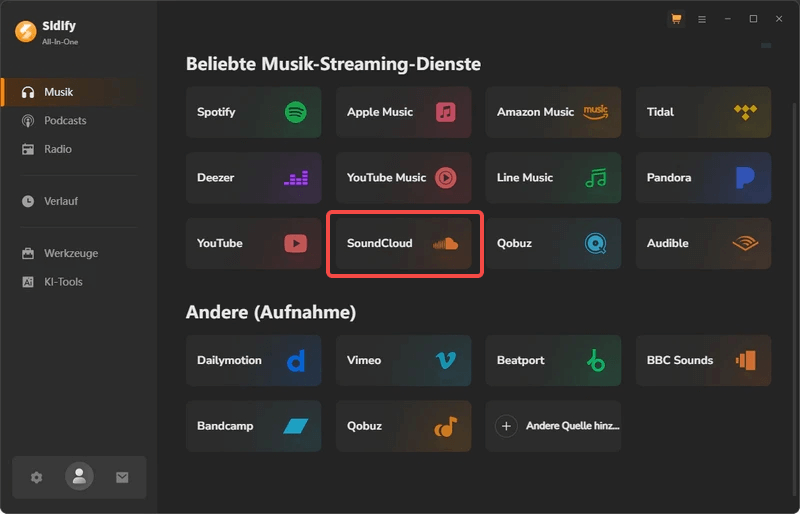Select the Spotify service tile
The image size is (800, 514).
tap(253, 112)
